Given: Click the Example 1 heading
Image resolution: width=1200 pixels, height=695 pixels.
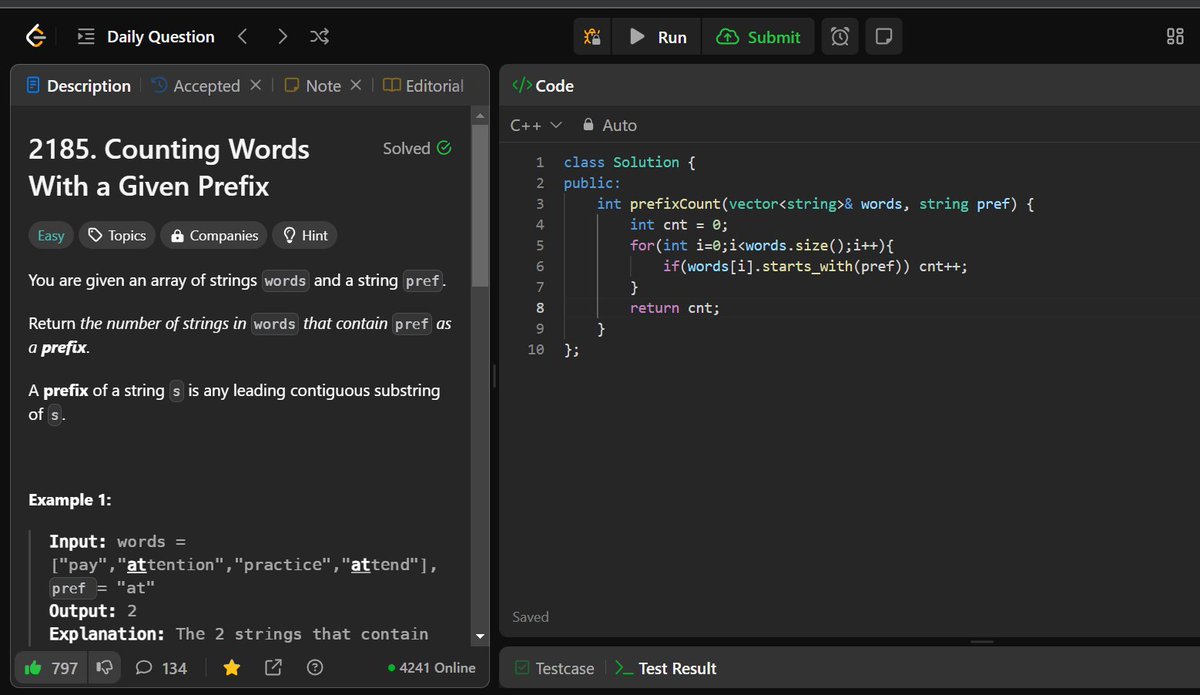Looking at the screenshot, I should [70, 500].
